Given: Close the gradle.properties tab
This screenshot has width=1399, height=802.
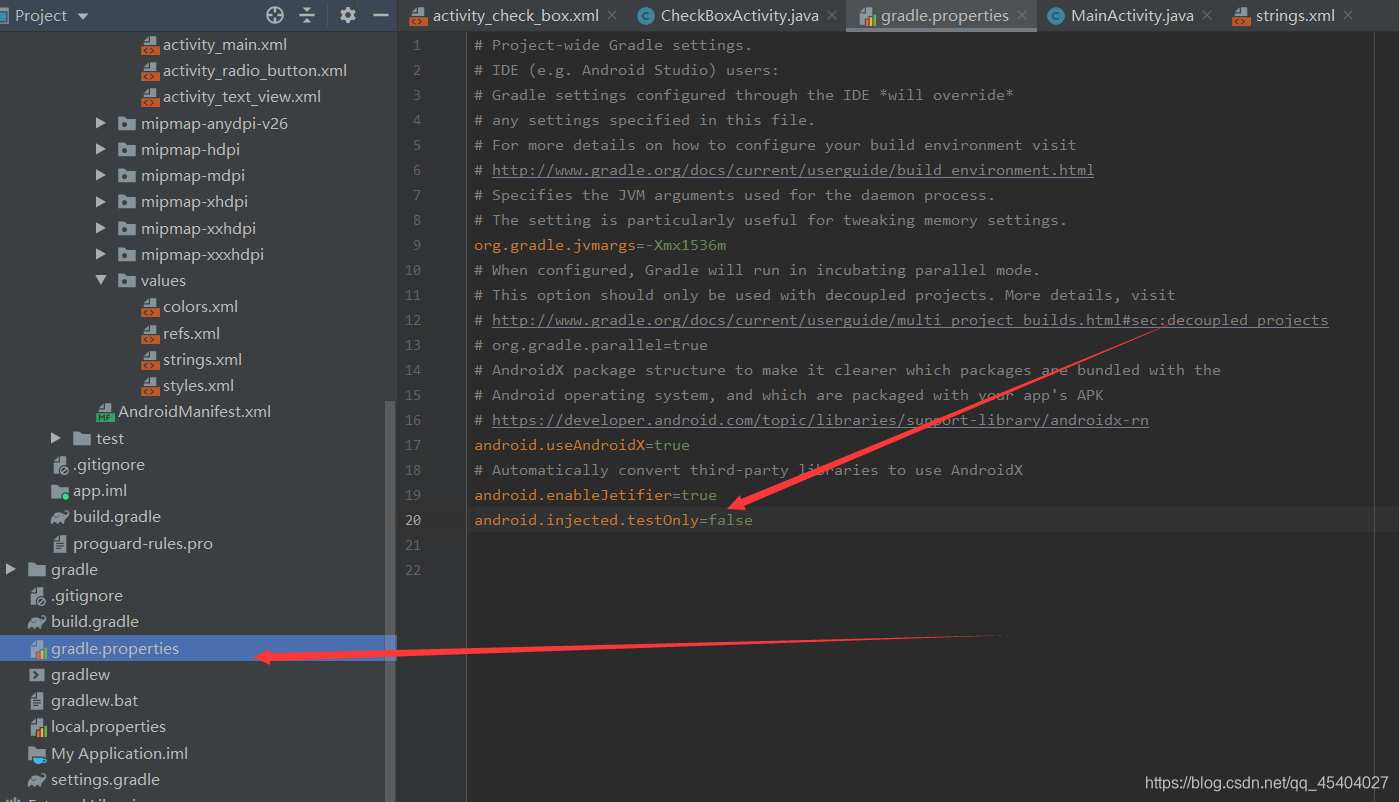Looking at the screenshot, I should pos(1021,16).
